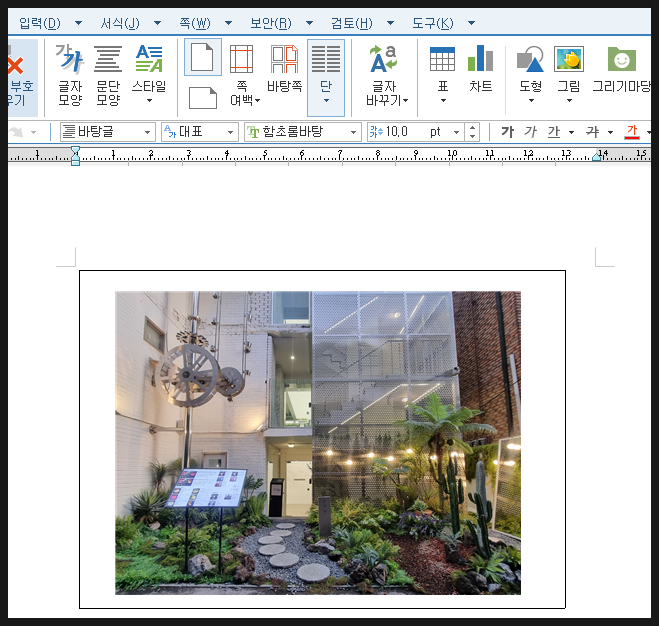Open the pt font size unit dropdown

click(x=456, y=132)
